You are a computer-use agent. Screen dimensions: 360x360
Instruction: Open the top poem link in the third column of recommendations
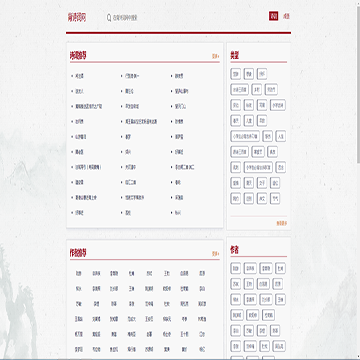[179, 76]
